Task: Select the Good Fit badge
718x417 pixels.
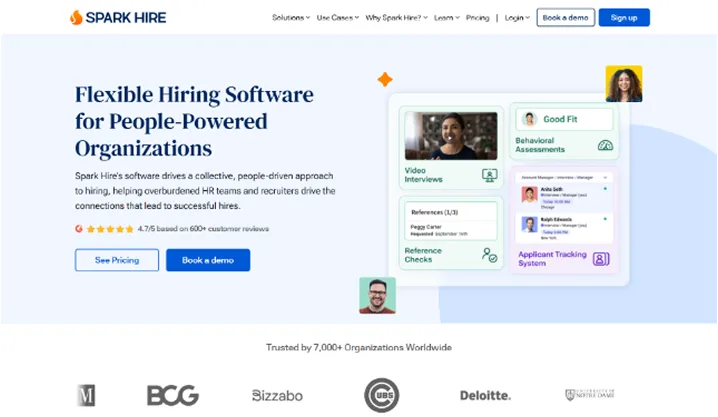Action: 564,119
